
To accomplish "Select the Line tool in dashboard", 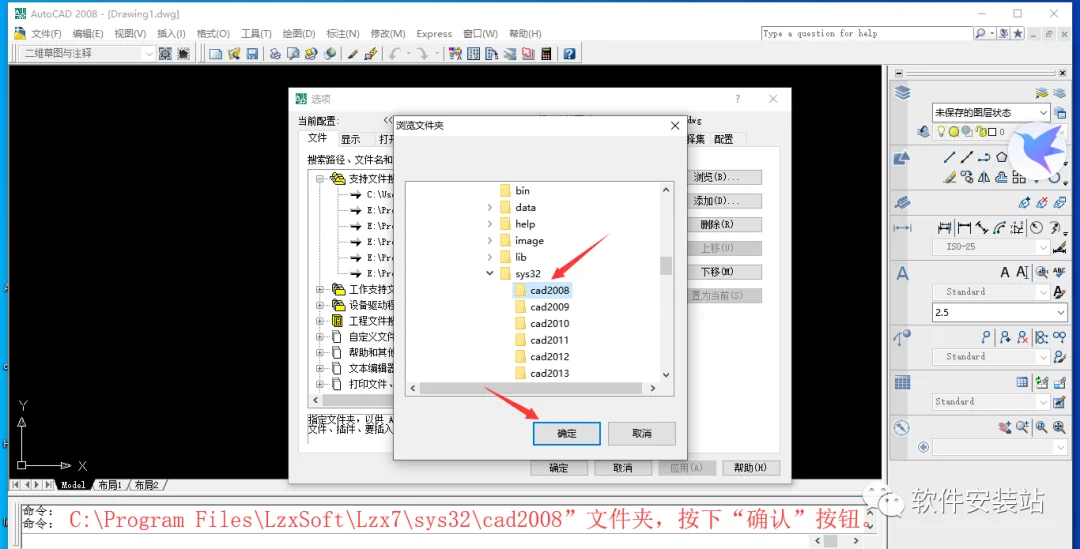I will click(x=950, y=158).
